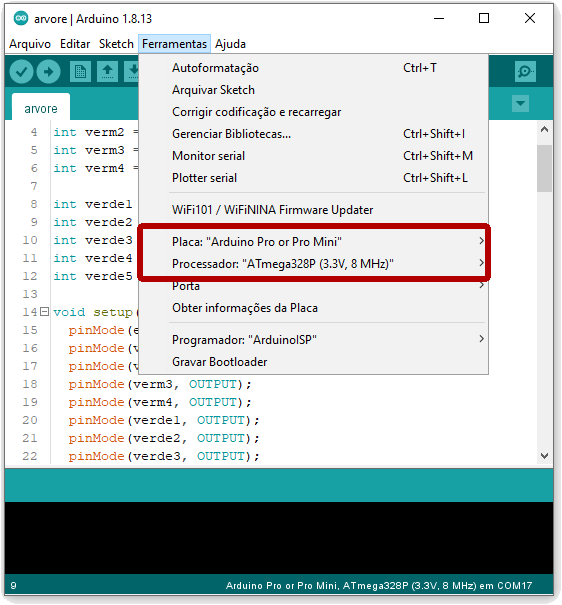The image size is (562, 605).
Task: Select Corrigir codificação e recarregar
Action: coord(313,112)
